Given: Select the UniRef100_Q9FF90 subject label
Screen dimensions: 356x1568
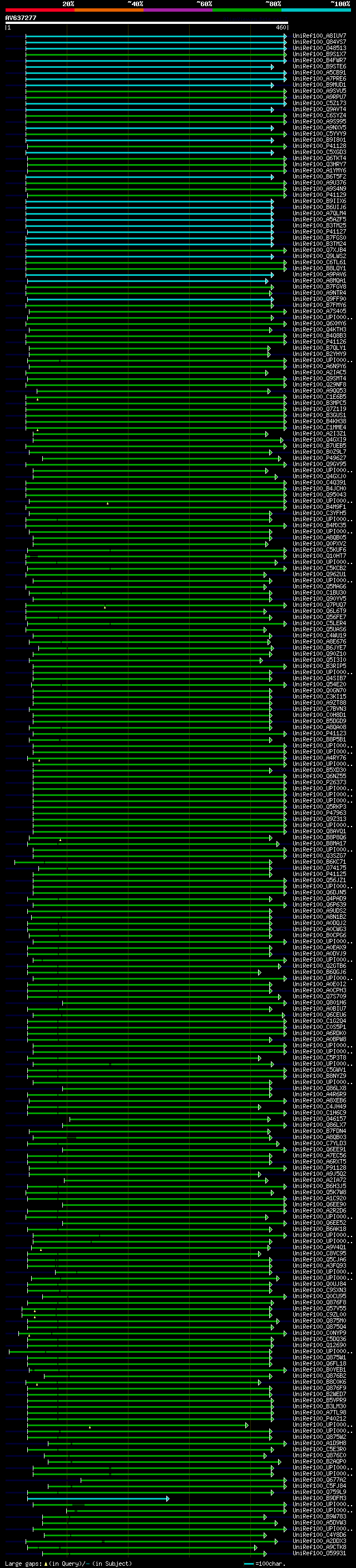Looking at the screenshot, I should (319, 299).
